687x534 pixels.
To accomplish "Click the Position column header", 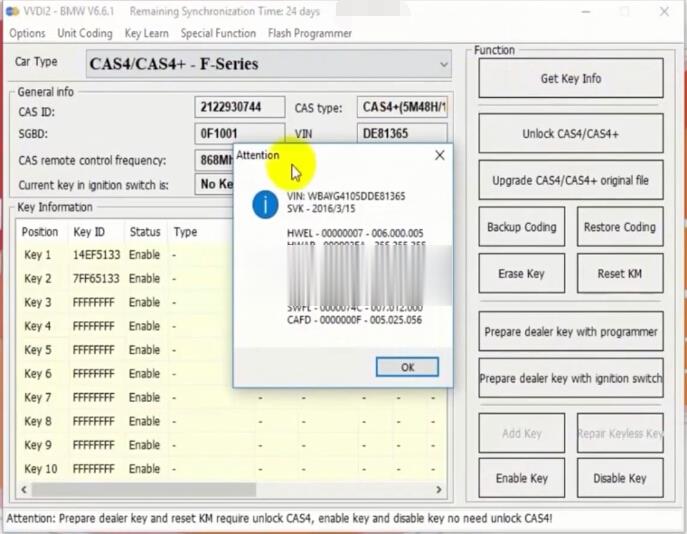I will tap(40, 232).
